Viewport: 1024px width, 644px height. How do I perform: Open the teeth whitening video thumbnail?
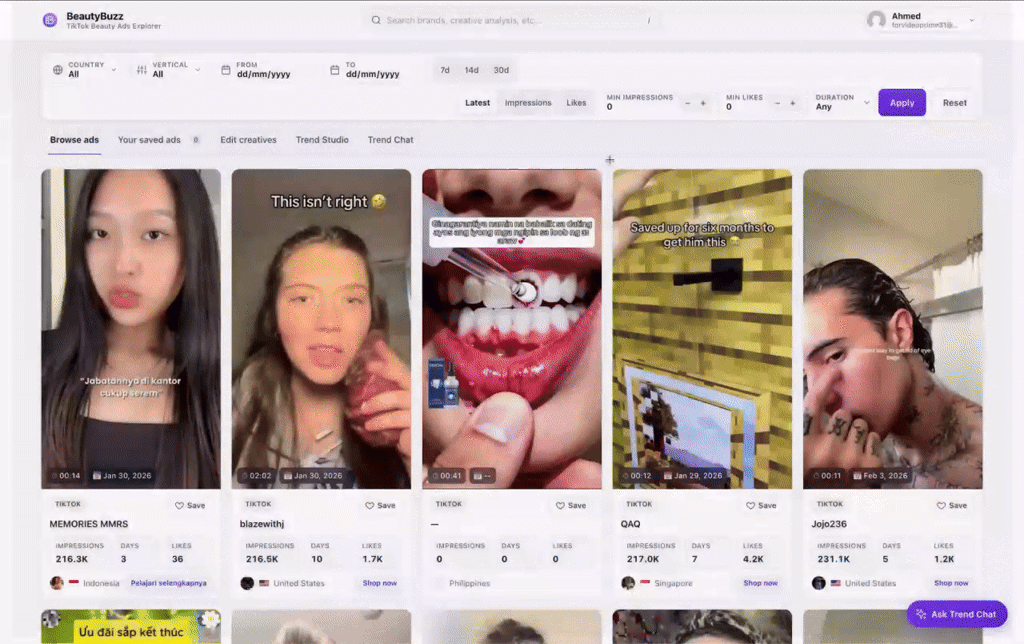pos(512,329)
